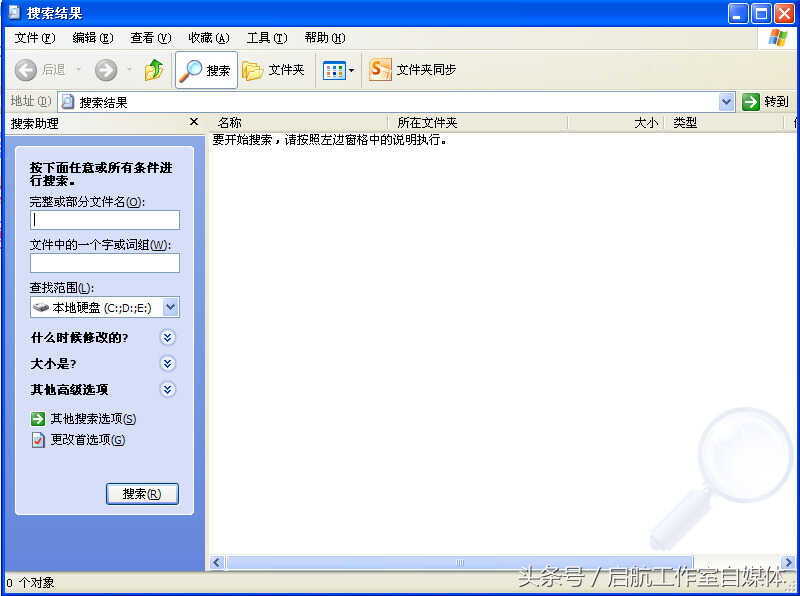This screenshot has width=800, height=596.
Task: Open 其他搜索选项 link
Action: coord(93,419)
